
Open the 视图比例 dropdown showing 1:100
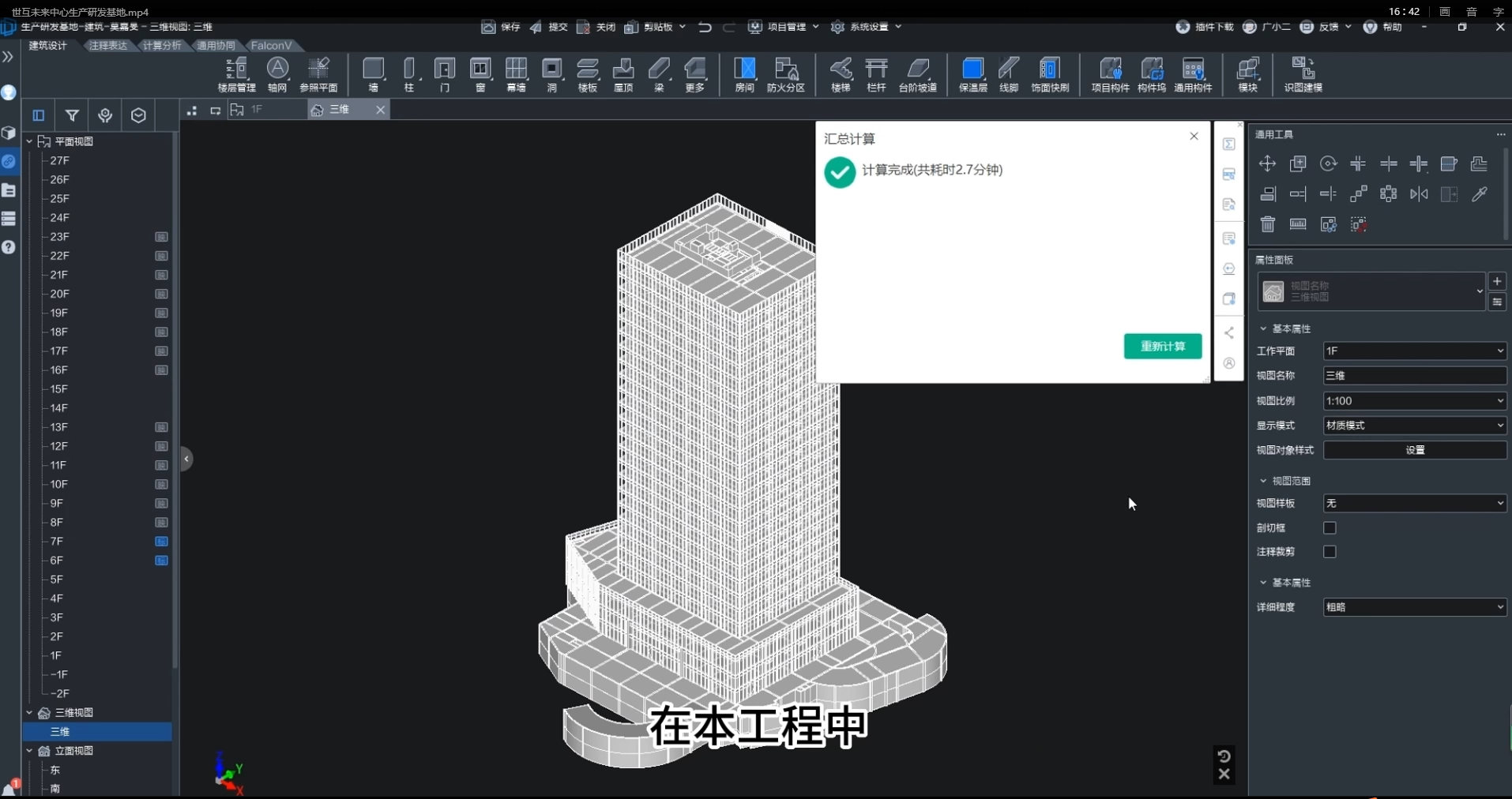(1413, 401)
